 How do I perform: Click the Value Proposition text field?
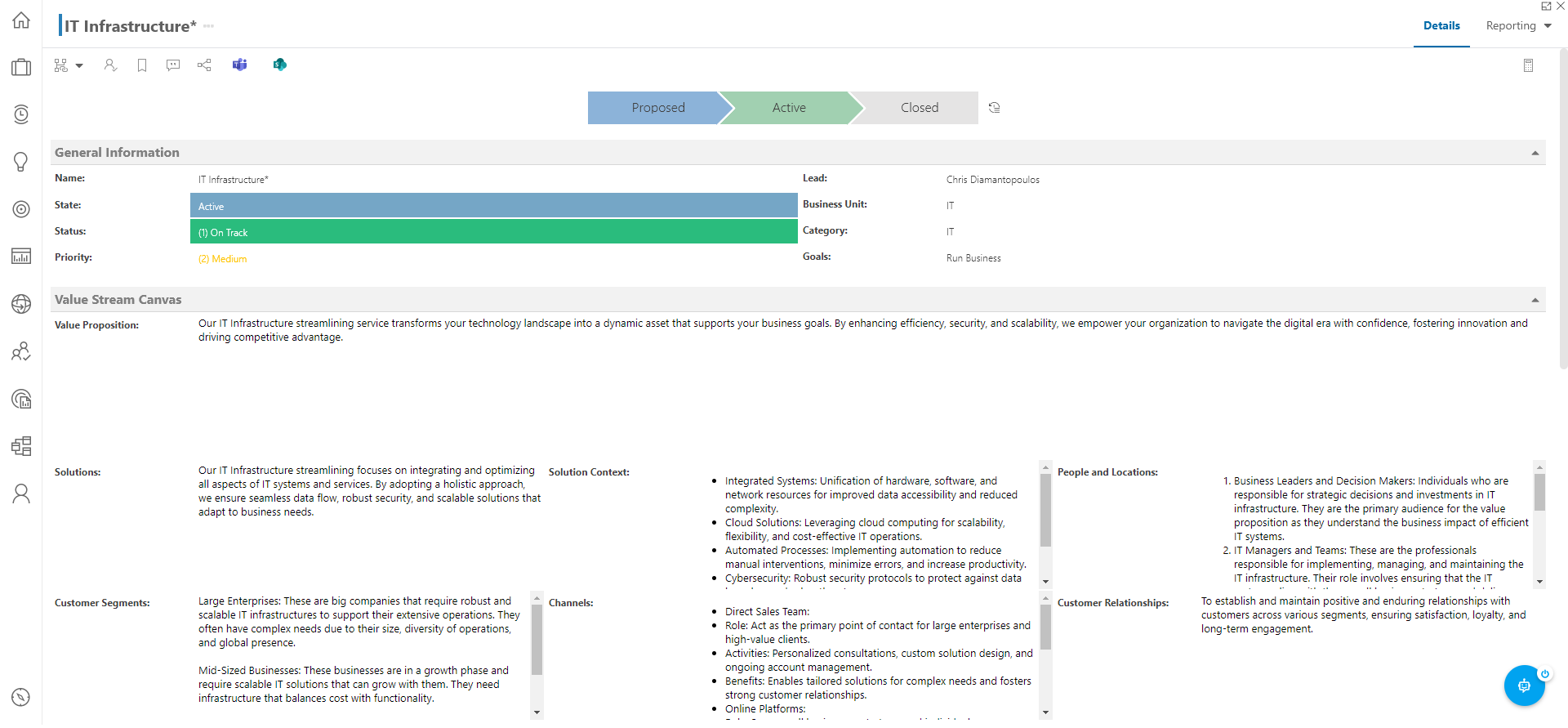point(864,330)
